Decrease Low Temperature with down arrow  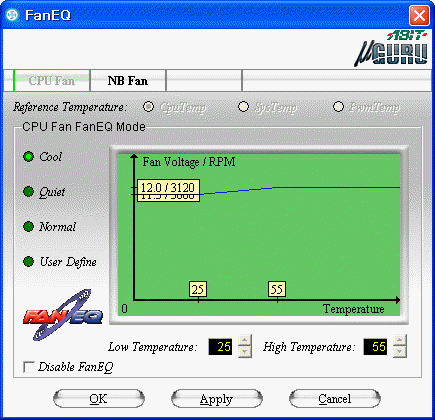tap(245, 352)
